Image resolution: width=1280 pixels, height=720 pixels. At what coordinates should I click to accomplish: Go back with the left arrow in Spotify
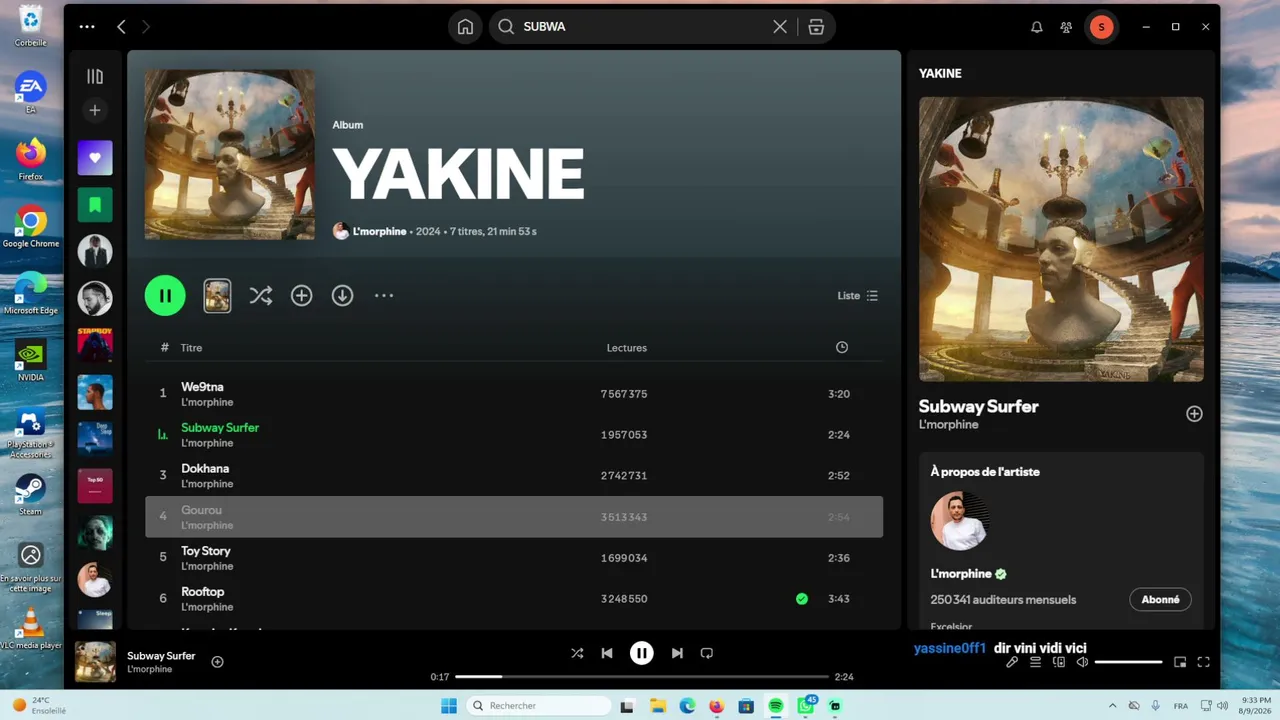pos(122,27)
